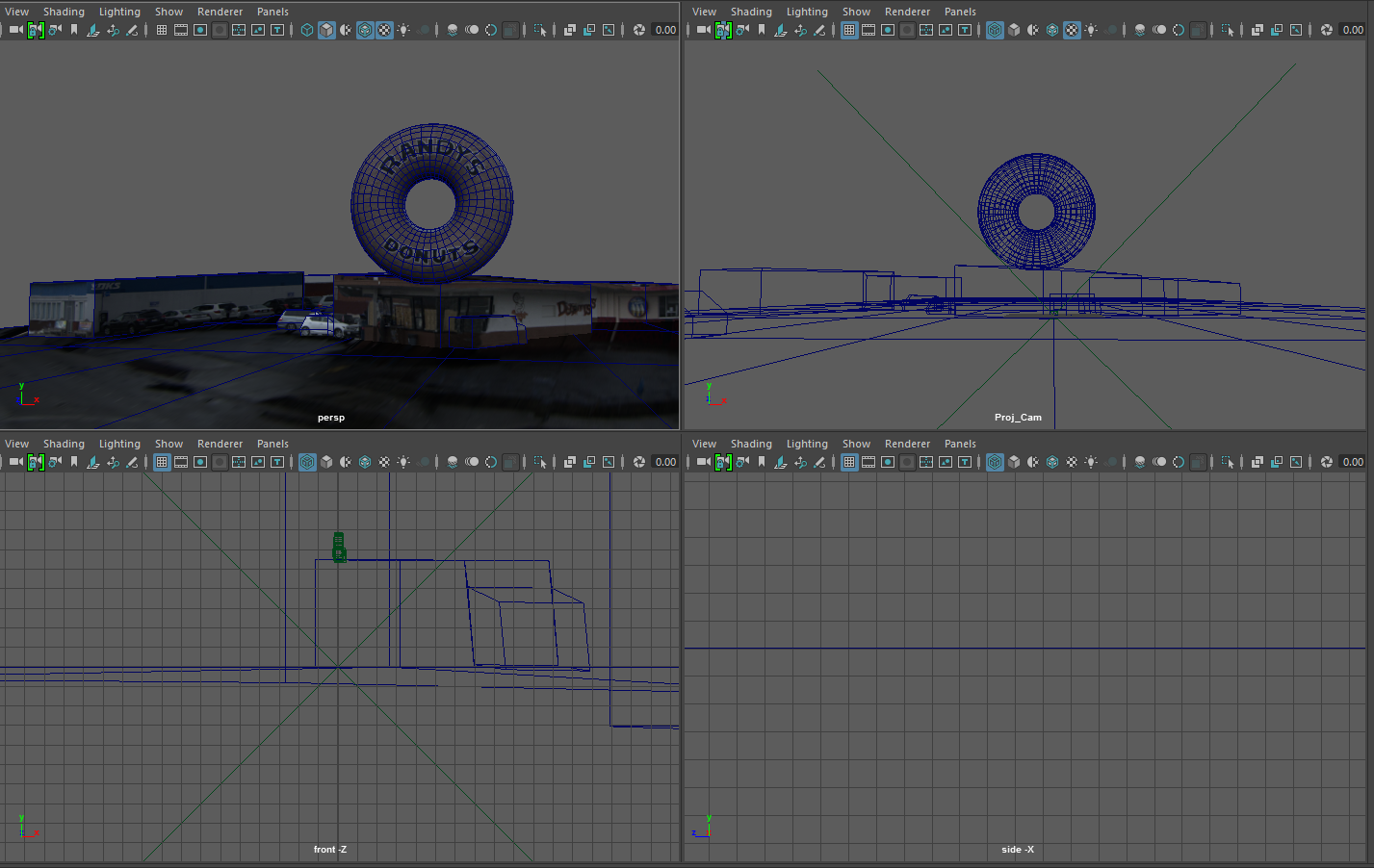Toggle Film Gate in side -X panel toolbar
This screenshot has width=1374, height=868.
(868, 462)
